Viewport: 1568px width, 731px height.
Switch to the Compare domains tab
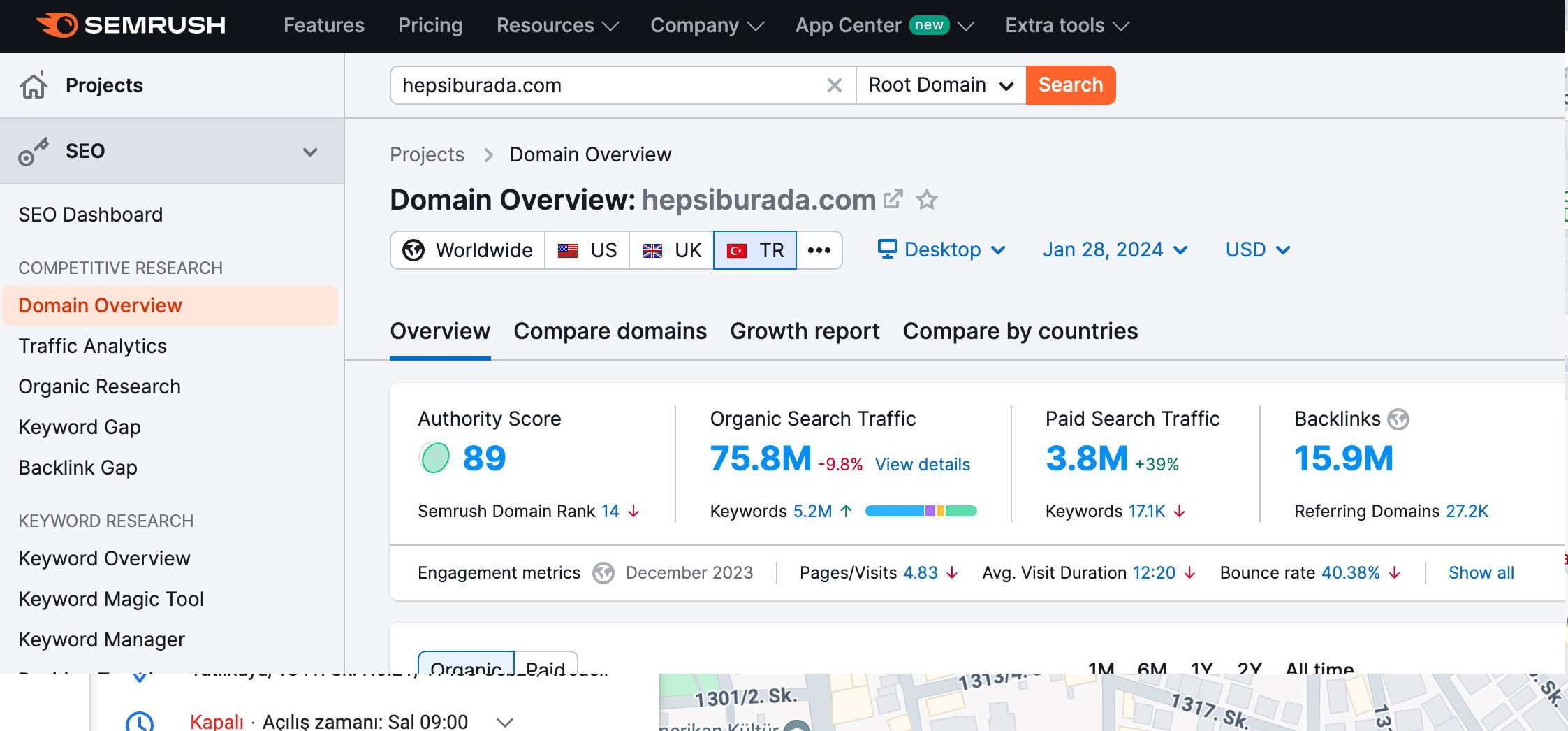[x=610, y=331]
